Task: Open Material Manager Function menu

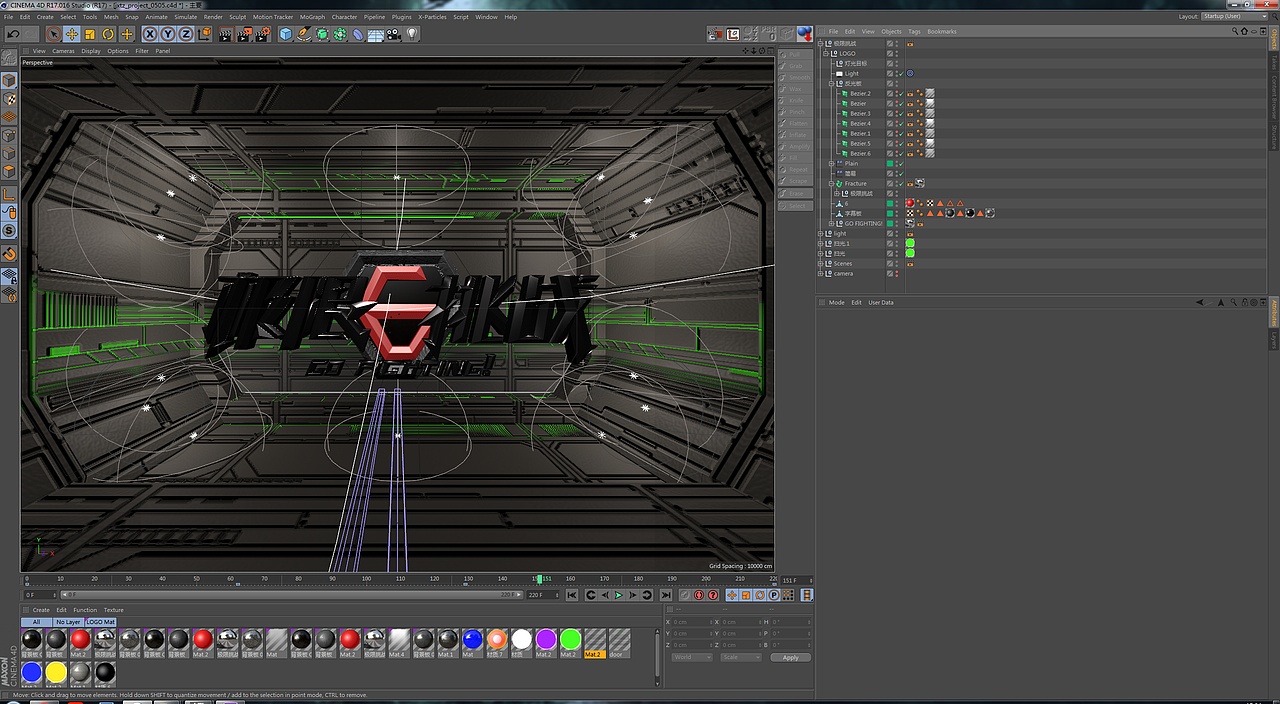Action: coord(85,610)
